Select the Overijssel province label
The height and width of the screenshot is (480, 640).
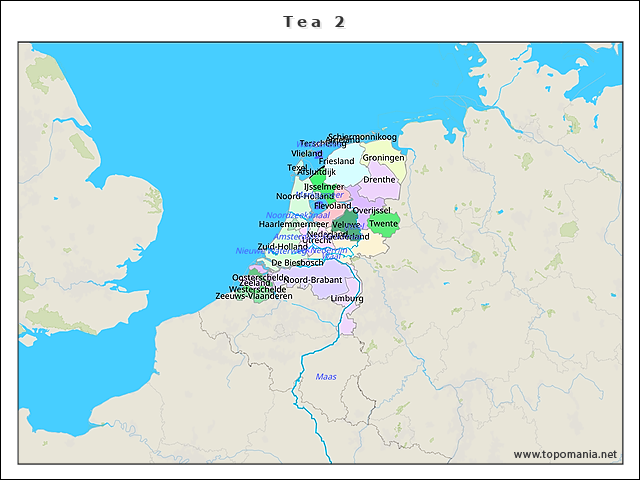click(x=371, y=210)
